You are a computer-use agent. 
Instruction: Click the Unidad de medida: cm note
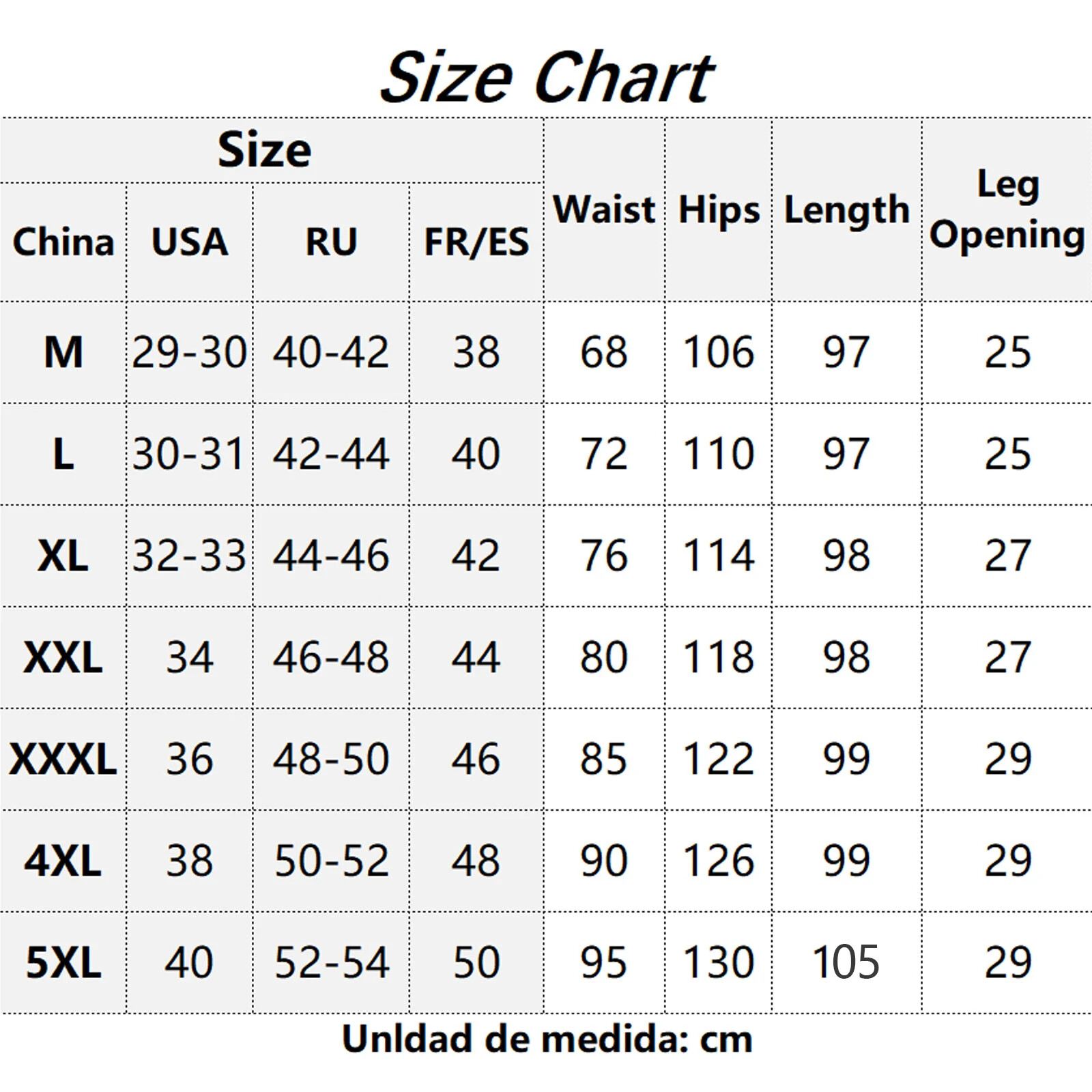point(546,1039)
